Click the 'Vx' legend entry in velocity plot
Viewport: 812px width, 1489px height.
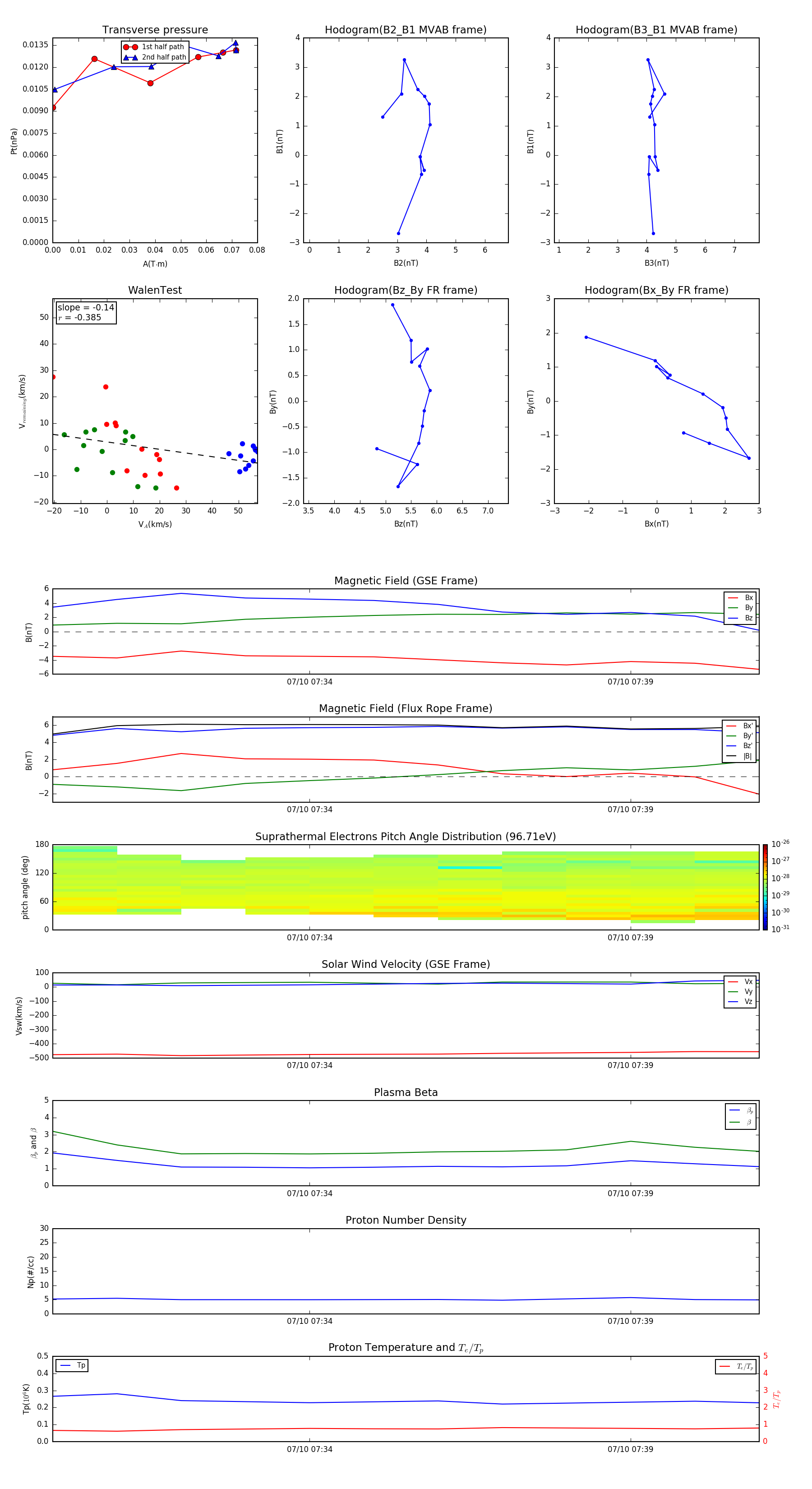pos(740,981)
